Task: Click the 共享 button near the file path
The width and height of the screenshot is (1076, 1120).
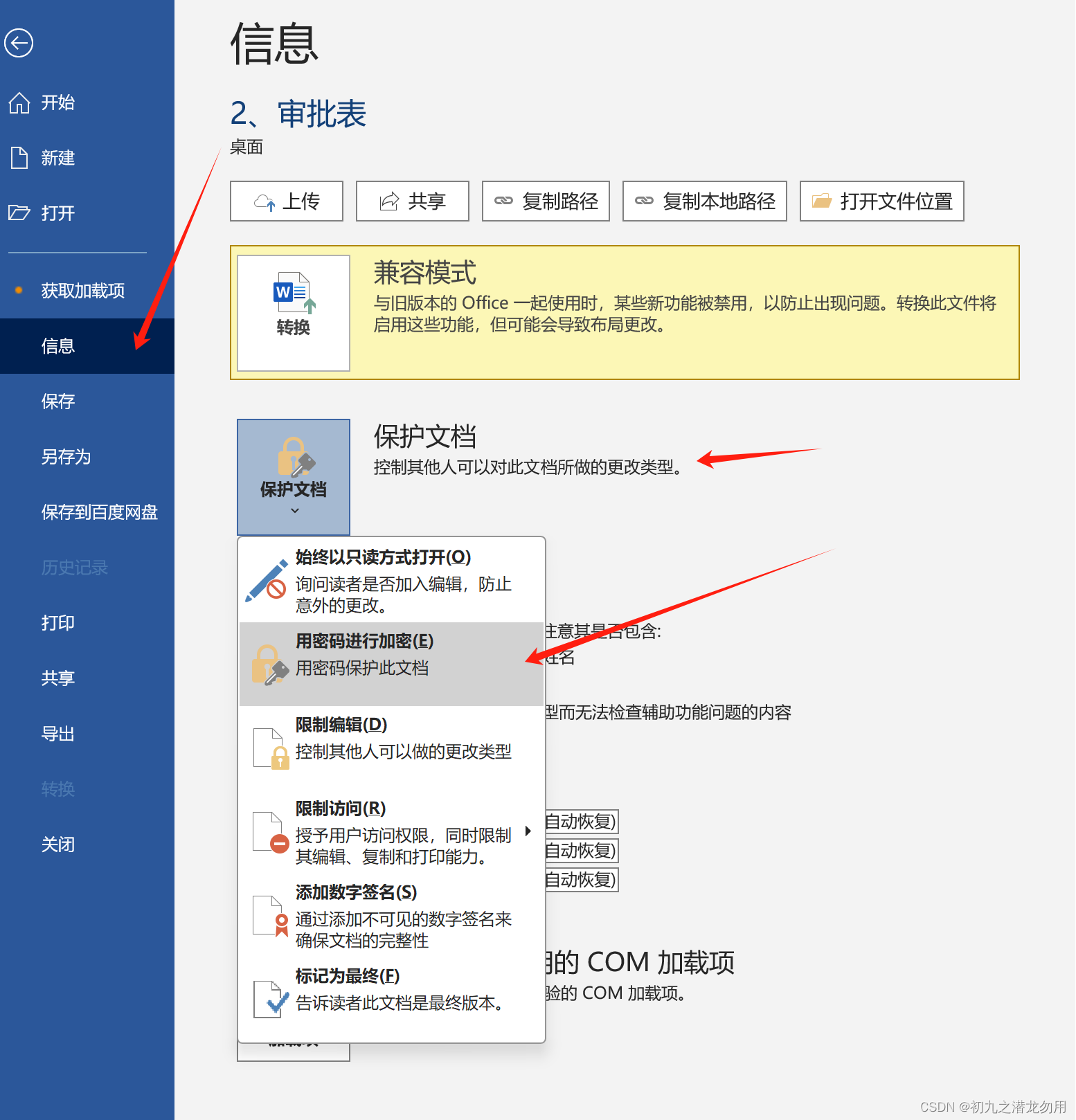Action: (413, 201)
